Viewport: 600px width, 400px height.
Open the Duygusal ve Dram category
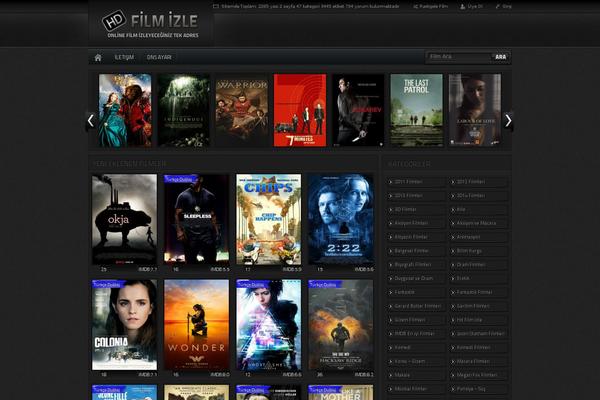pyautogui.click(x=416, y=278)
